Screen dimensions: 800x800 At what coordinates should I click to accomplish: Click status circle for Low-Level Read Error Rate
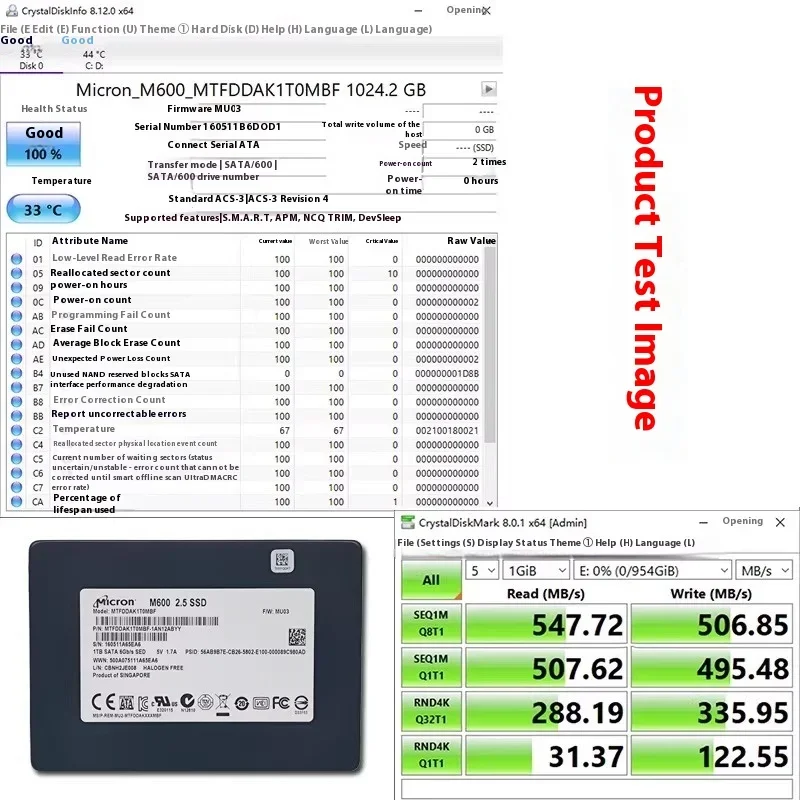[16, 259]
